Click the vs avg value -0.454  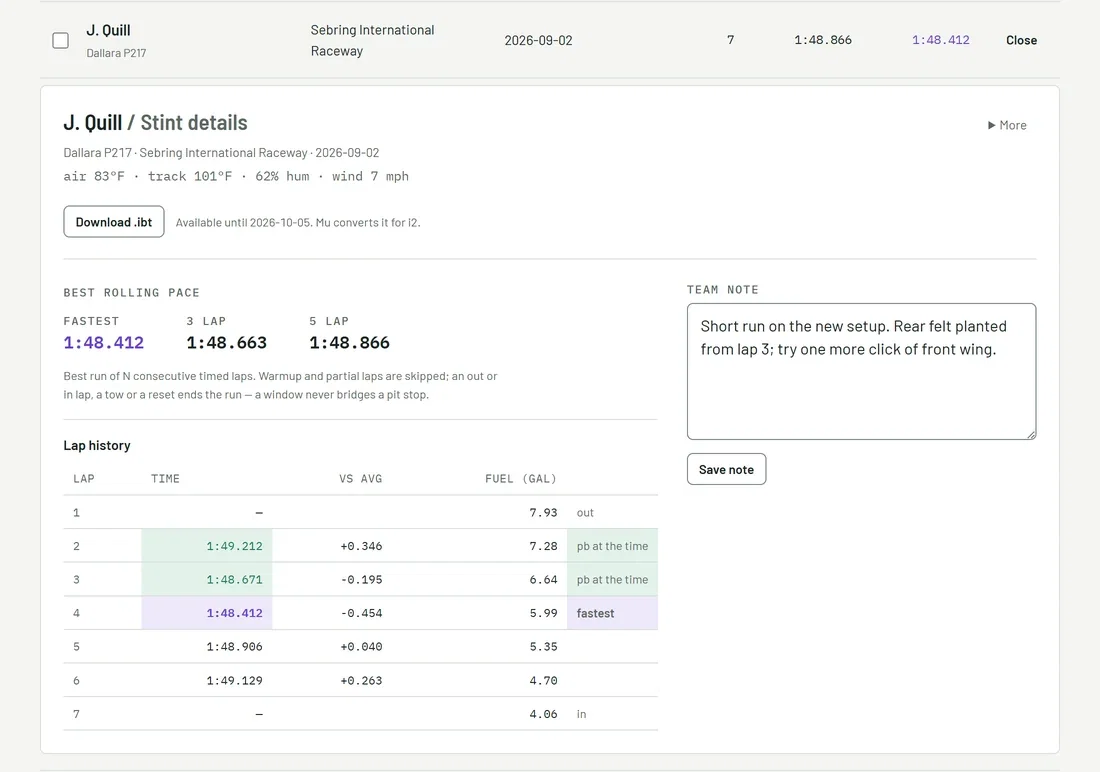click(361, 613)
